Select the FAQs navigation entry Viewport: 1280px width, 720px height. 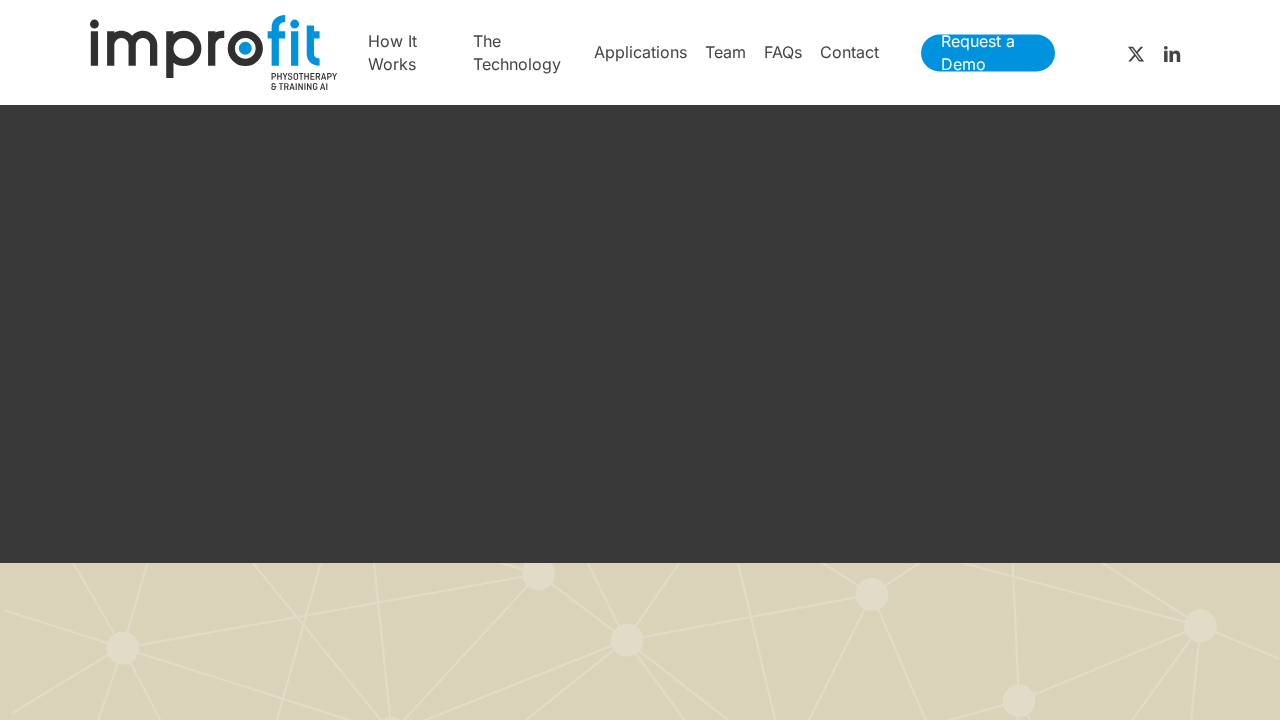point(783,51)
